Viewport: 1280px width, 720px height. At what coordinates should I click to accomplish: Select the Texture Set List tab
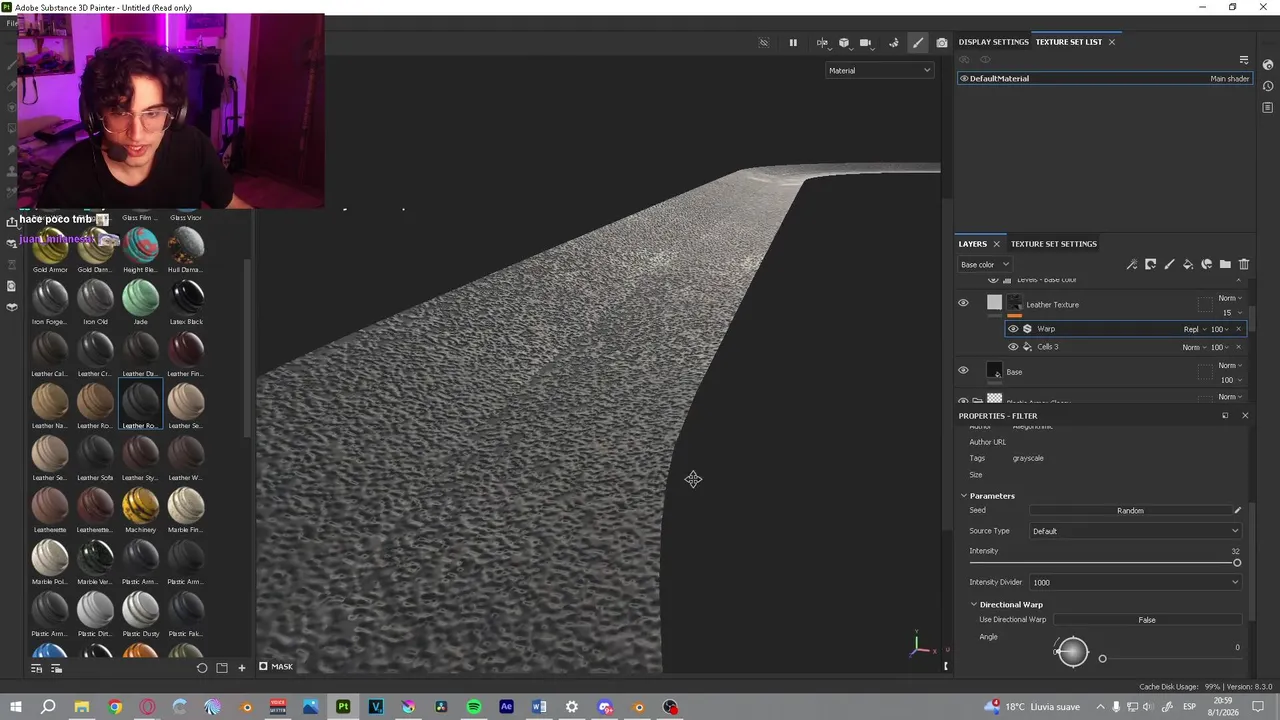(1068, 42)
